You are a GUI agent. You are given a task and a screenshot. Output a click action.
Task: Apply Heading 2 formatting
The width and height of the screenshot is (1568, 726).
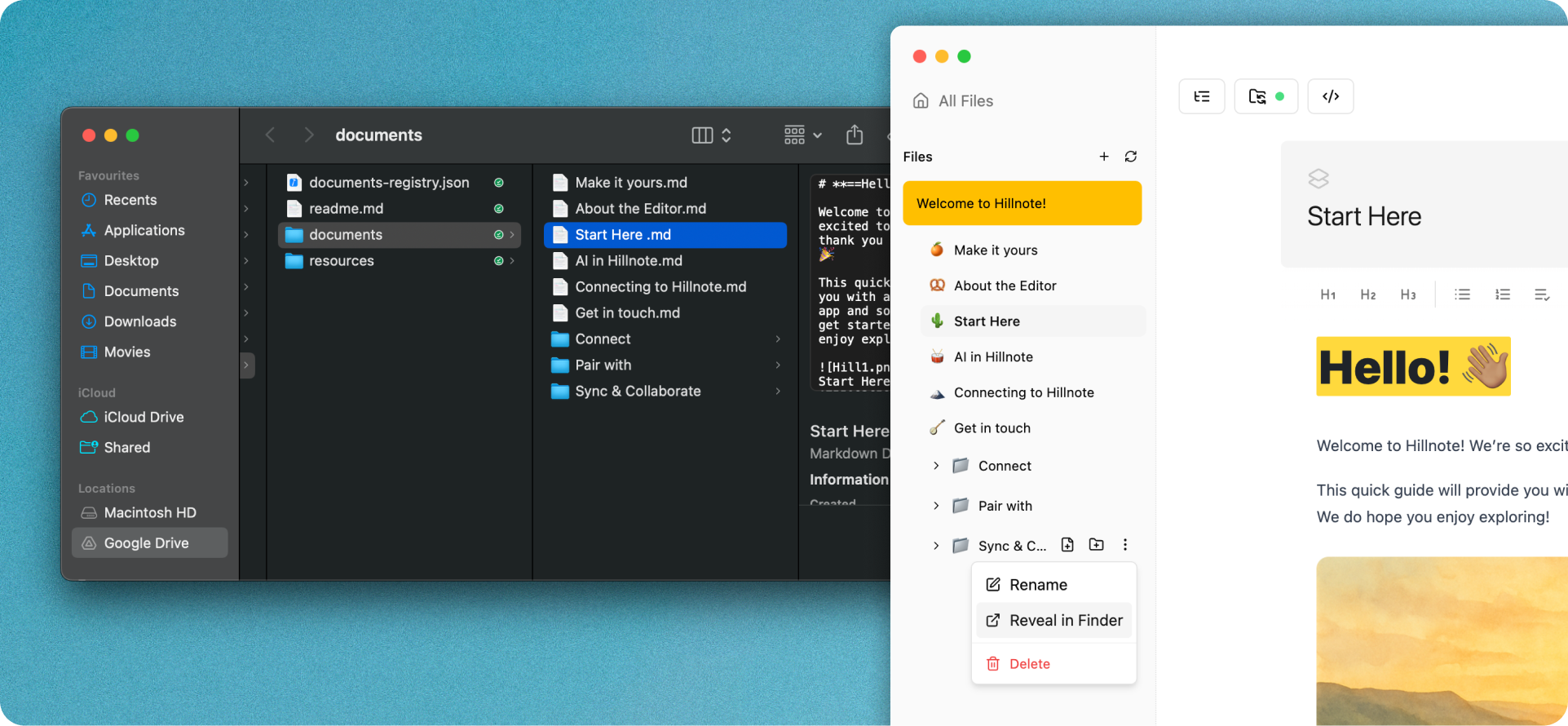tap(1368, 294)
